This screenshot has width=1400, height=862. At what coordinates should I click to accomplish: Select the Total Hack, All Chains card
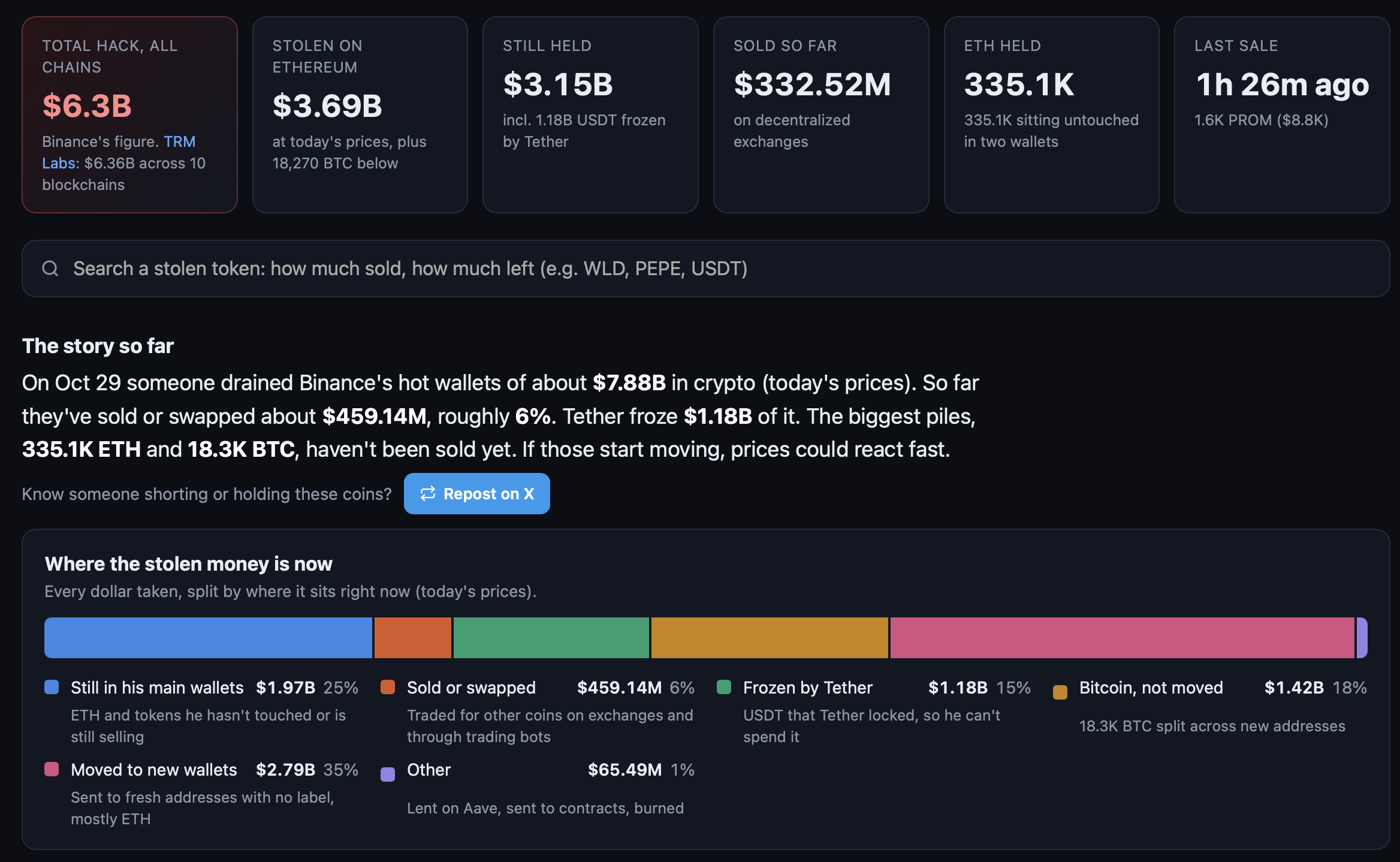(x=129, y=114)
